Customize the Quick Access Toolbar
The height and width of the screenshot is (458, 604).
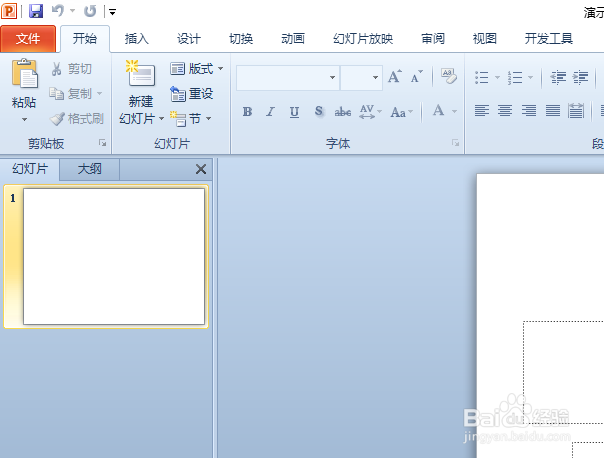coord(112,12)
